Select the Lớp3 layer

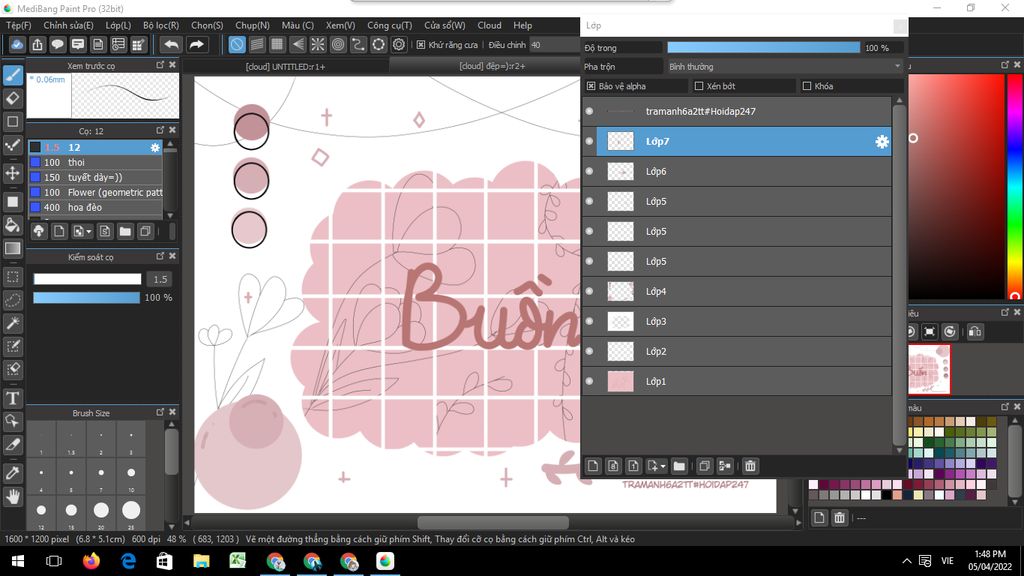(743, 321)
